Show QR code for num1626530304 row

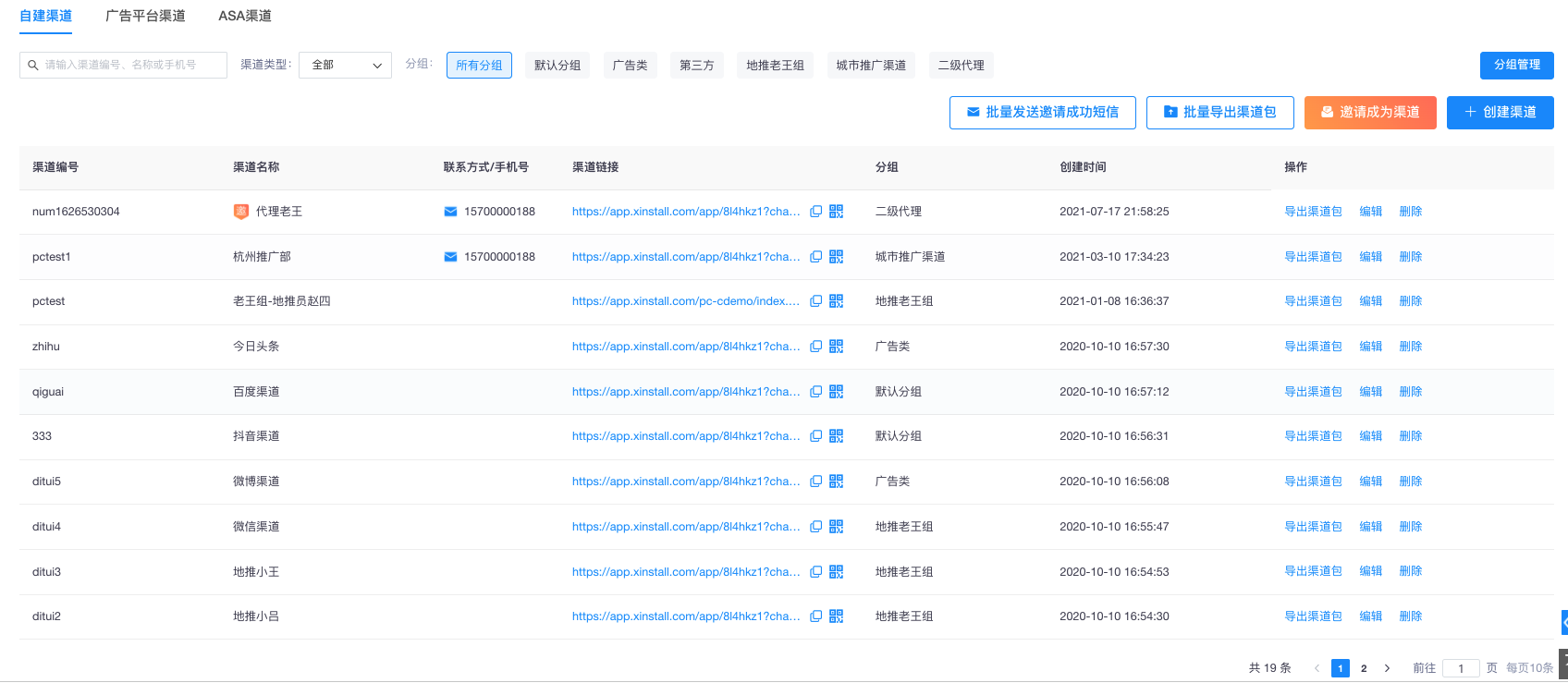click(837, 212)
